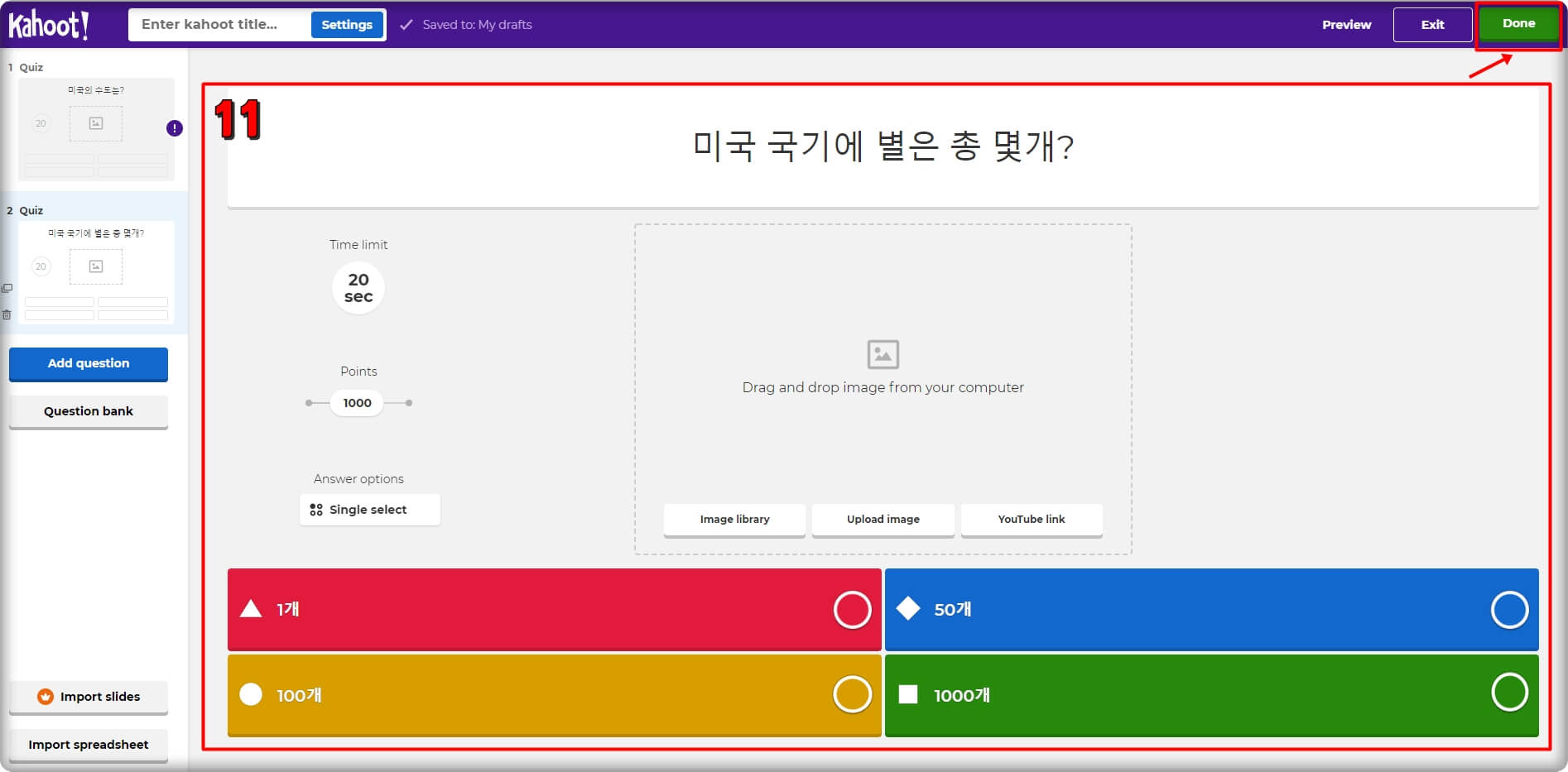Click the 20 timer badge in question 2 thumbnail
This screenshot has width=1568, height=772.
click(x=41, y=266)
